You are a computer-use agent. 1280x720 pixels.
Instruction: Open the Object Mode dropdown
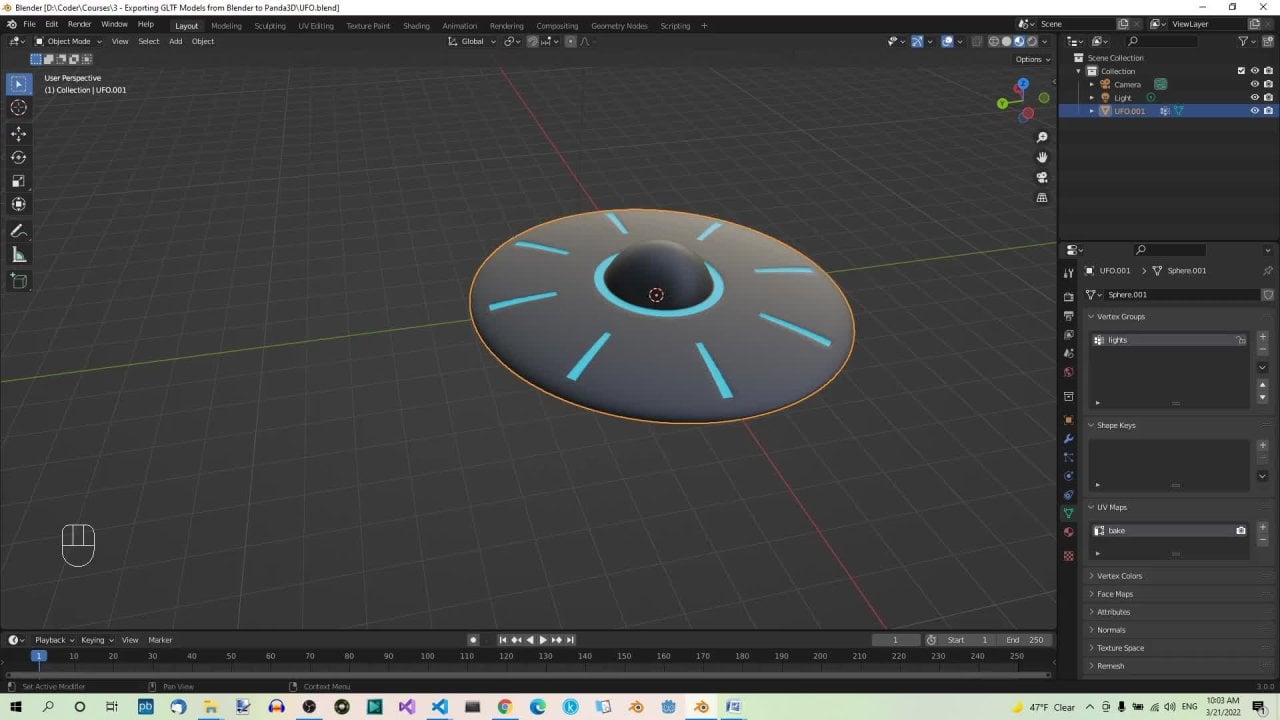(68, 41)
